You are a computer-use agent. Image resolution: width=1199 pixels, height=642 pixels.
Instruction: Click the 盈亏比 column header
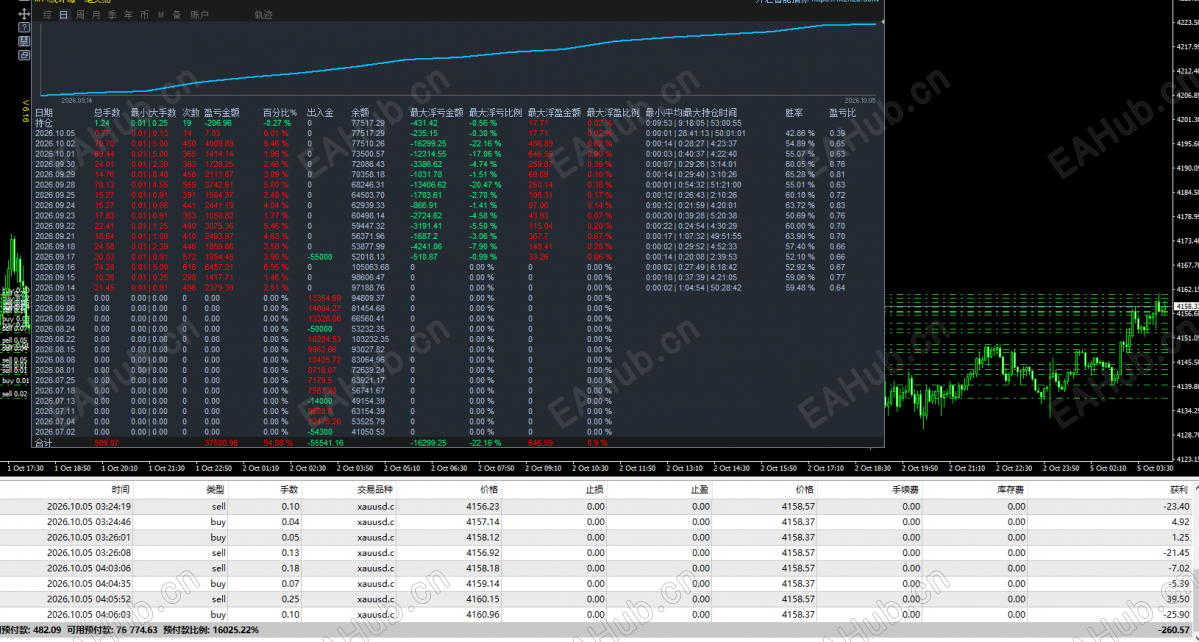(x=843, y=112)
